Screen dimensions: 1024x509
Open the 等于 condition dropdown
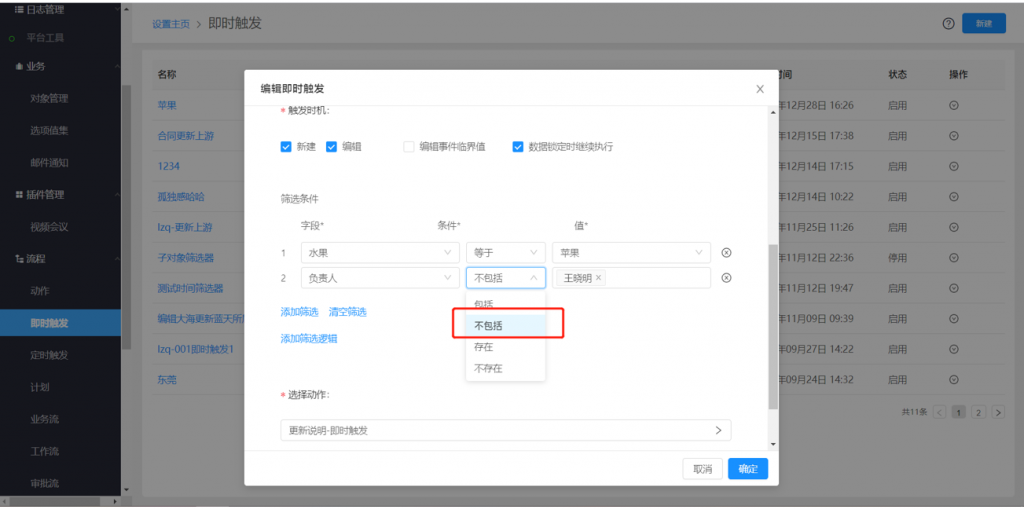[505, 253]
